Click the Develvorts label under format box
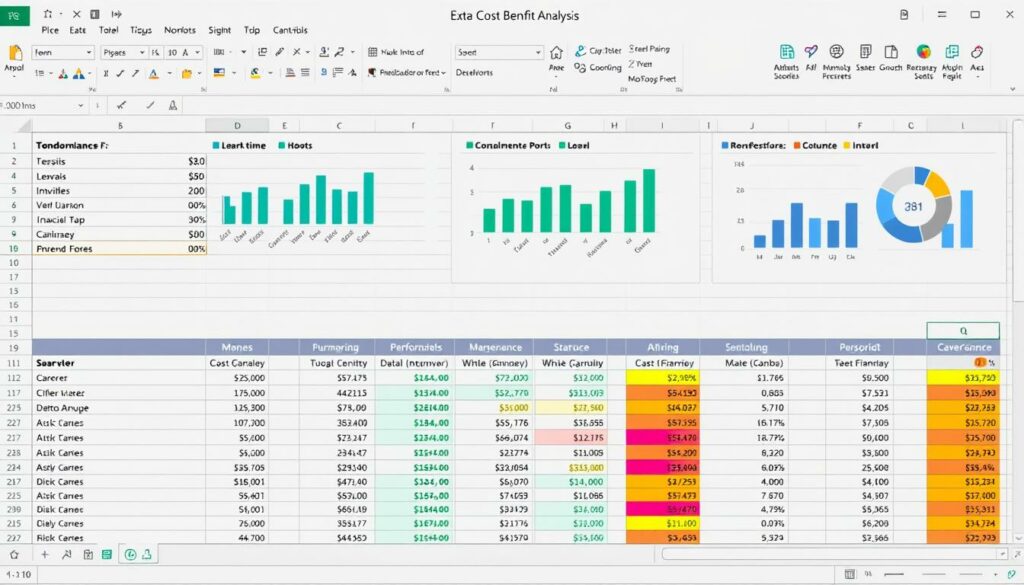1024x585 pixels. (x=474, y=72)
